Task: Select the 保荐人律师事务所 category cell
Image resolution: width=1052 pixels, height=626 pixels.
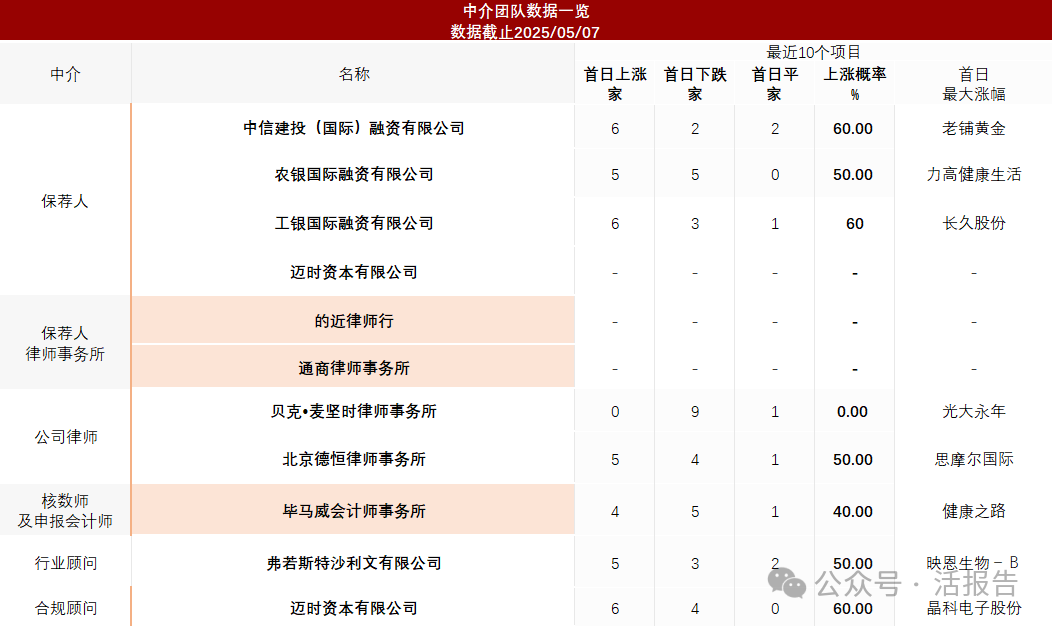Action: (65, 344)
